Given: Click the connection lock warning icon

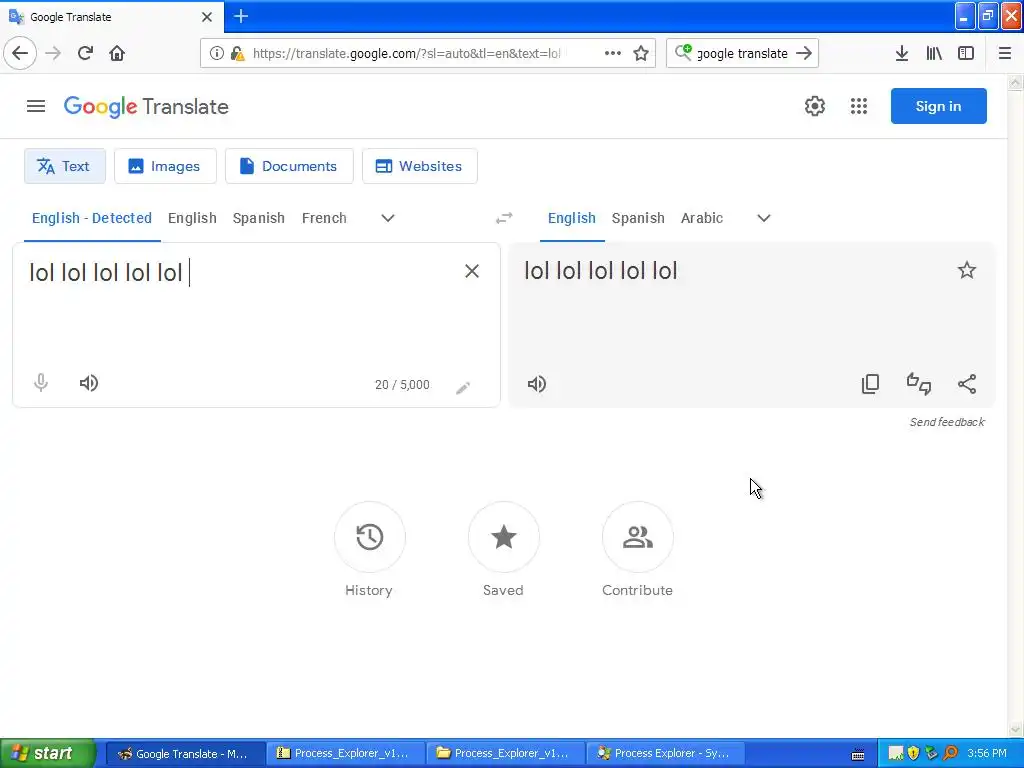Looking at the screenshot, I should coord(238,53).
